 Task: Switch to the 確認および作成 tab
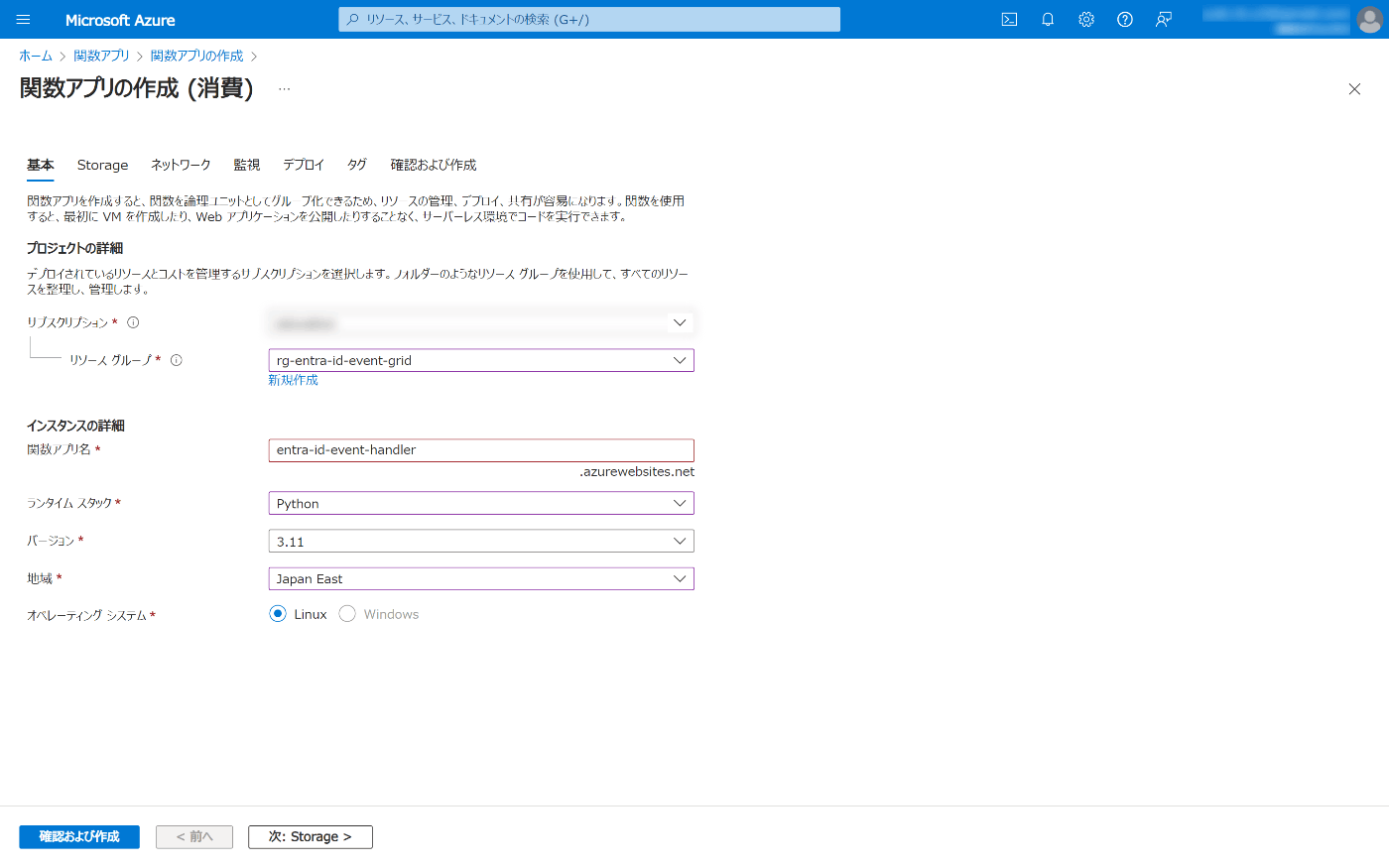(x=434, y=166)
